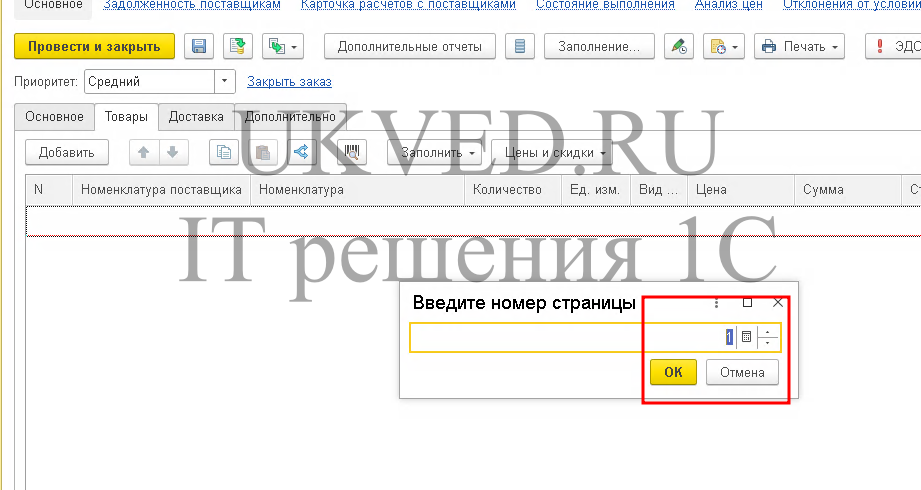Open the create-based-on dropdown icon
Image resolution: width=921 pixels, height=490 pixels.
pos(283,46)
